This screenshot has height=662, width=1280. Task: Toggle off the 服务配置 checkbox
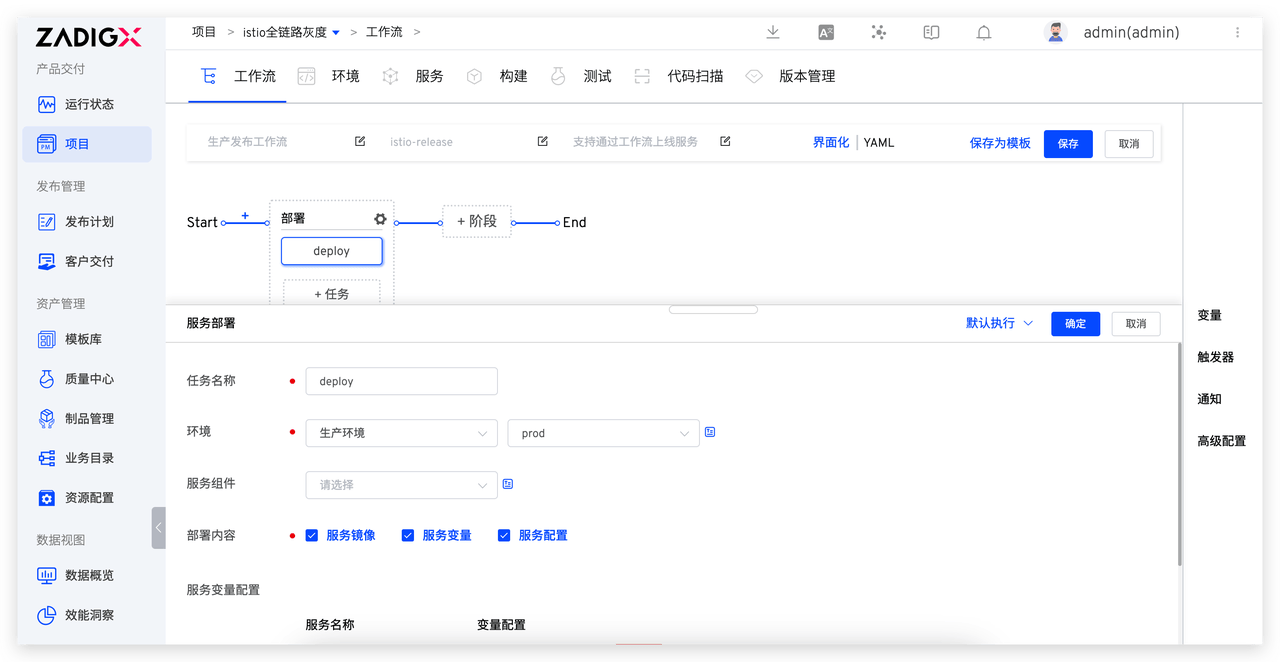(x=503, y=535)
